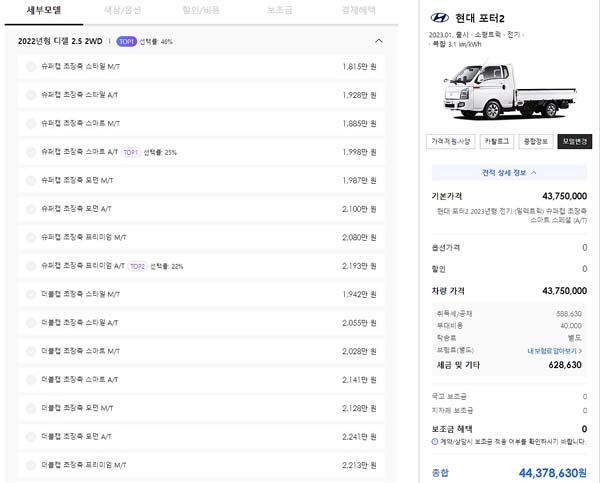This screenshot has height=483, width=600.
Task: Click the info icon beside 계약/상담시 notice
Action: (x=435, y=442)
